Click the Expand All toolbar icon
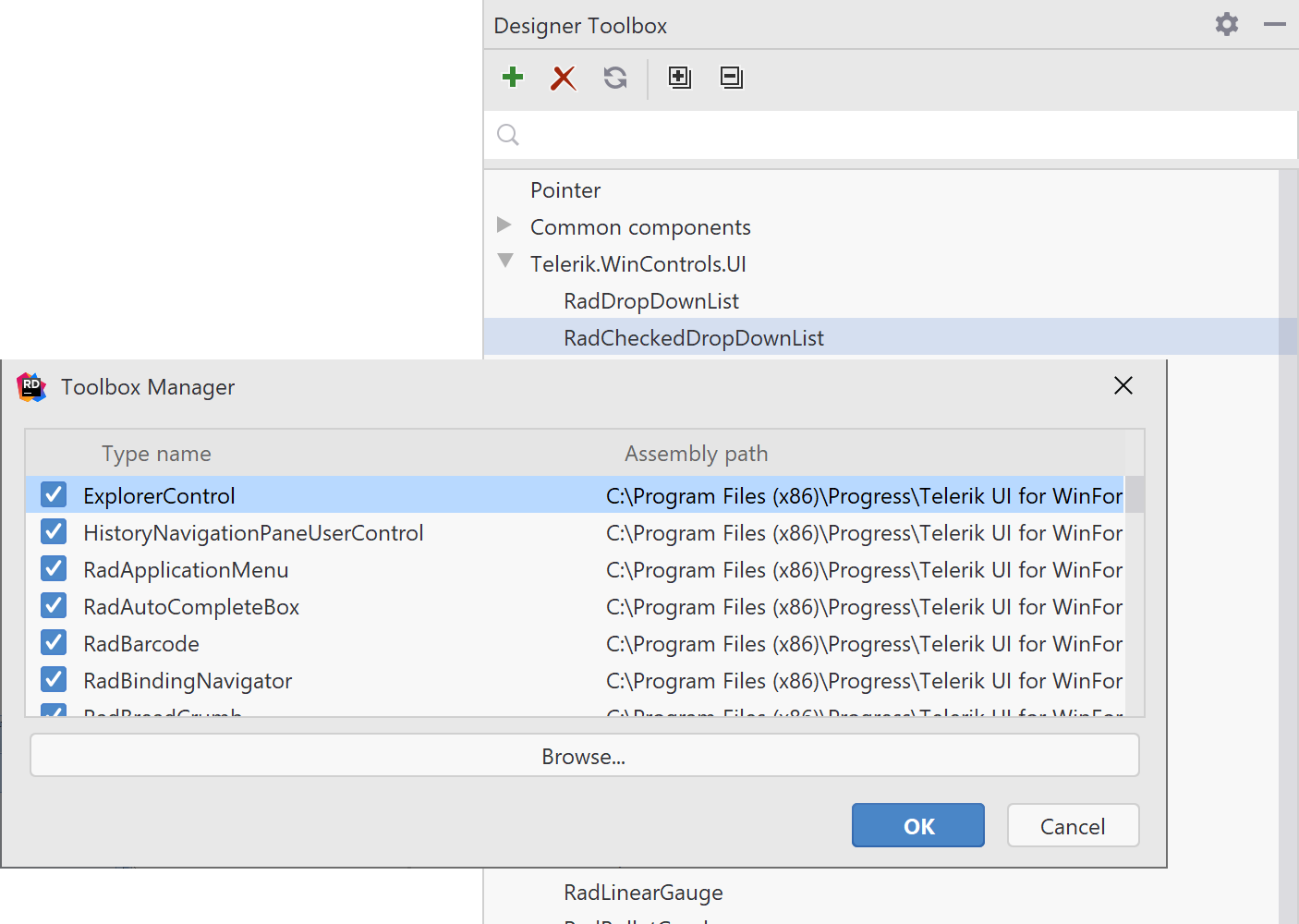1299x924 pixels. tap(680, 78)
